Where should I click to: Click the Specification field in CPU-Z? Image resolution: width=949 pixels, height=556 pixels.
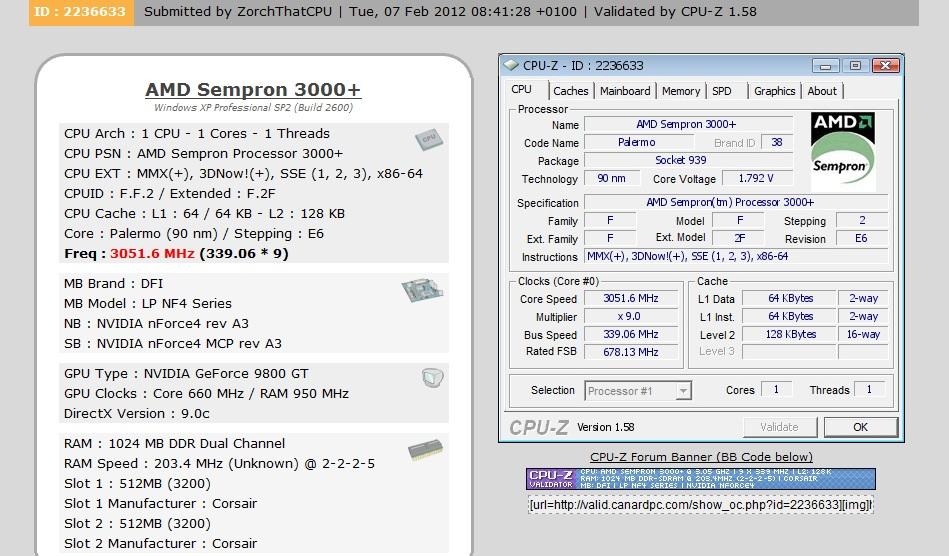[x=736, y=202]
